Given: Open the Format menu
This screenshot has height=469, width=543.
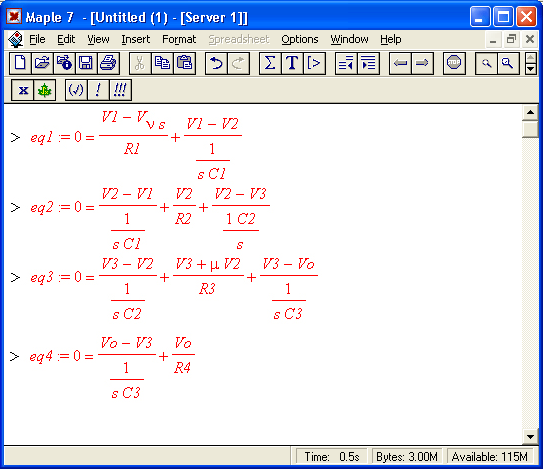Looking at the screenshot, I should [x=179, y=39].
